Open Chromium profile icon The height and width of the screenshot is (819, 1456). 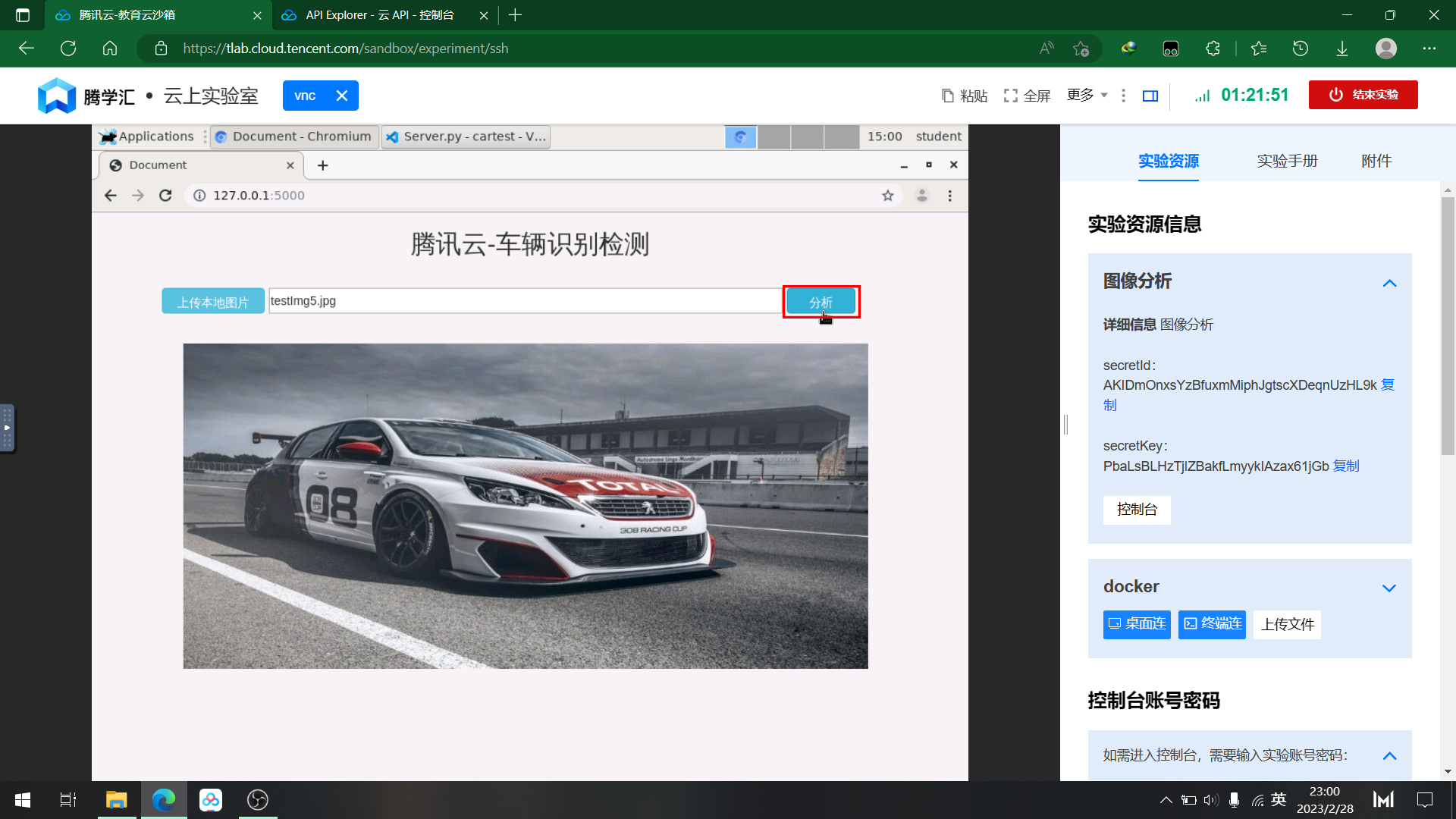922,196
